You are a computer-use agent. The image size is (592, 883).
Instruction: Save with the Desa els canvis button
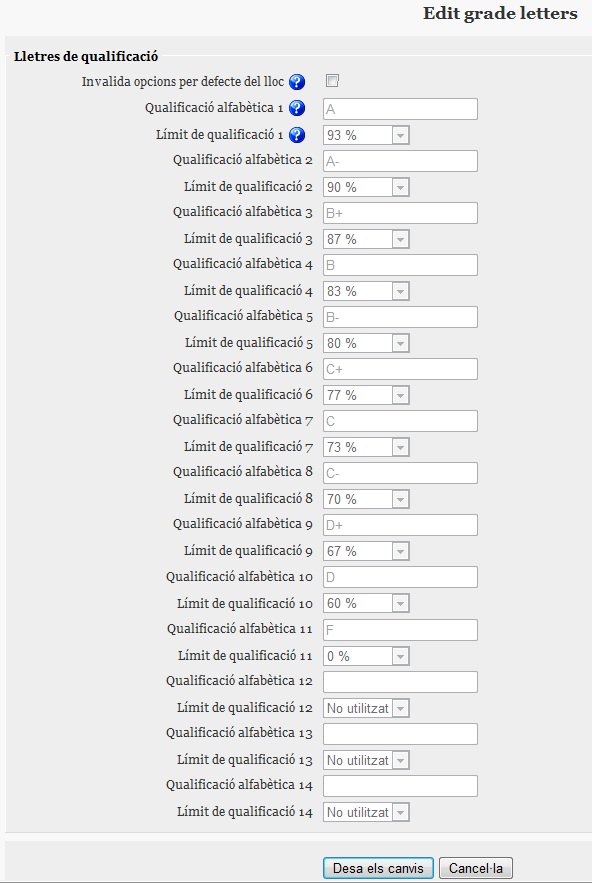click(x=378, y=868)
